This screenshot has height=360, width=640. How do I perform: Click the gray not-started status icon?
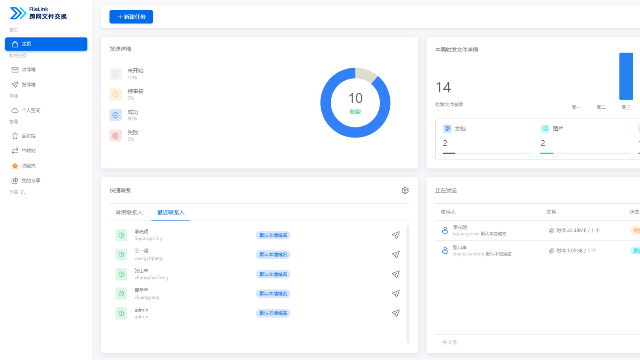116,74
